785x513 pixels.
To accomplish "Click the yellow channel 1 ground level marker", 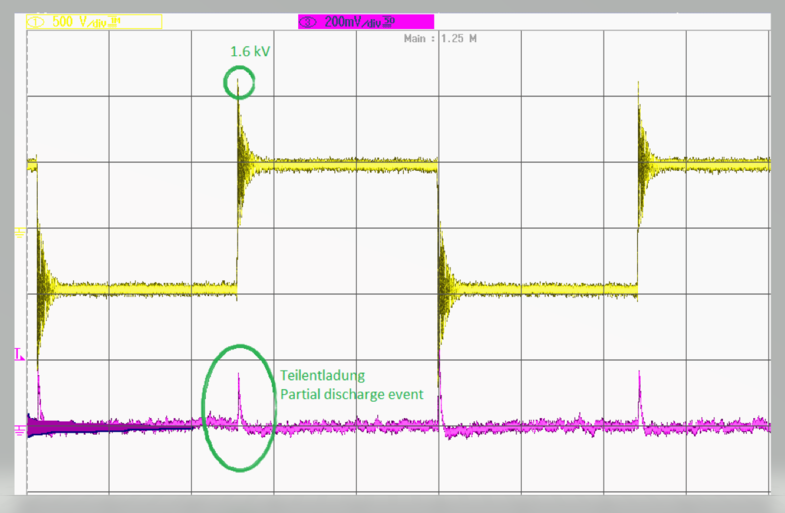I will tap(20, 232).
